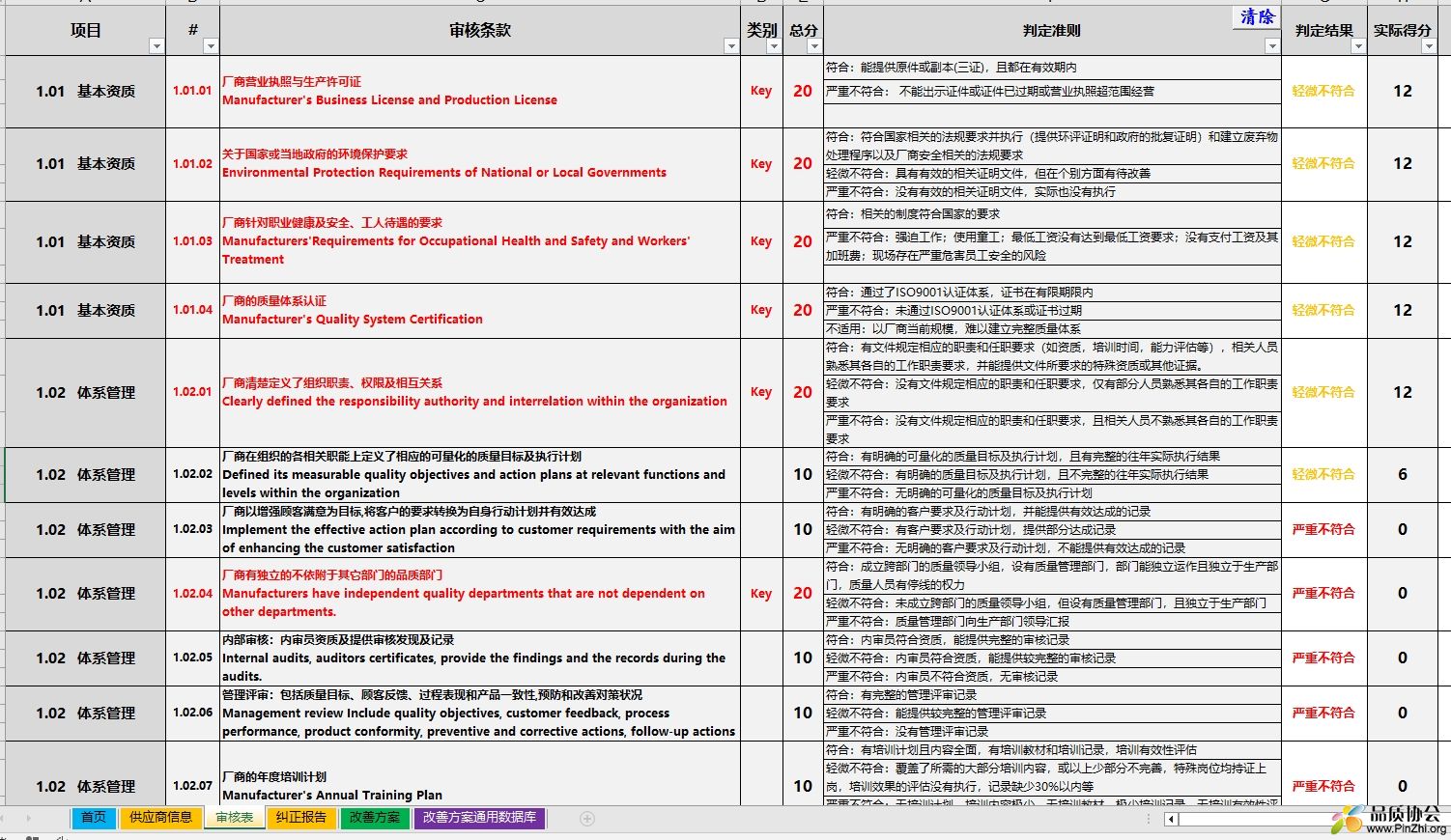
Task: Select the Occupational Health and Safety clause cell
Action: (480, 241)
